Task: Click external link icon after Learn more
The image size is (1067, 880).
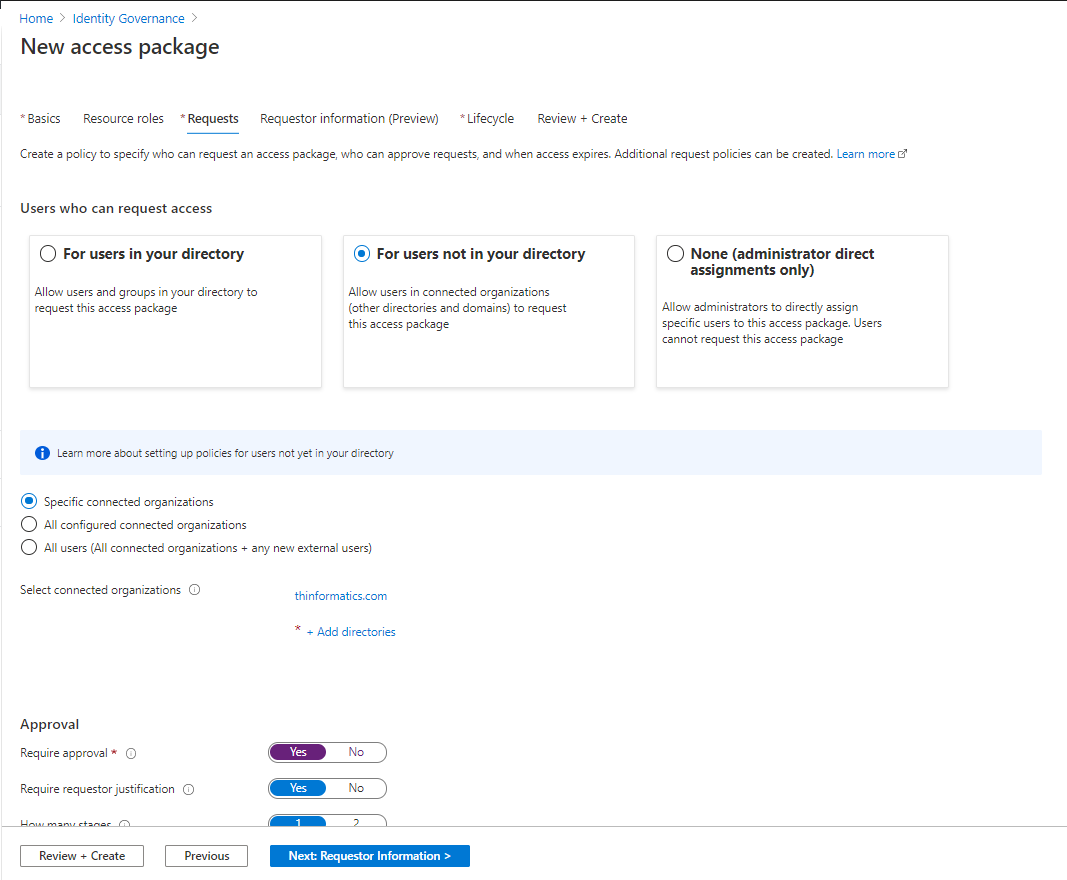Action: click(902, 154)
